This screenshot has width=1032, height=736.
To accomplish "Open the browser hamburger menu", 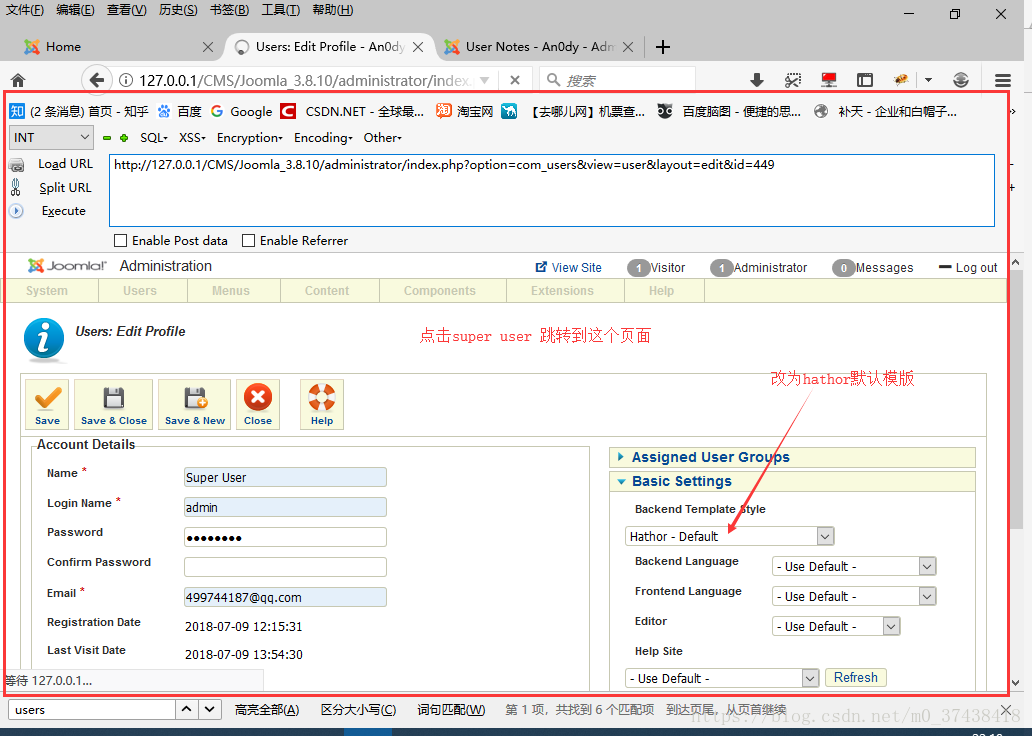I will [1002, 80].
